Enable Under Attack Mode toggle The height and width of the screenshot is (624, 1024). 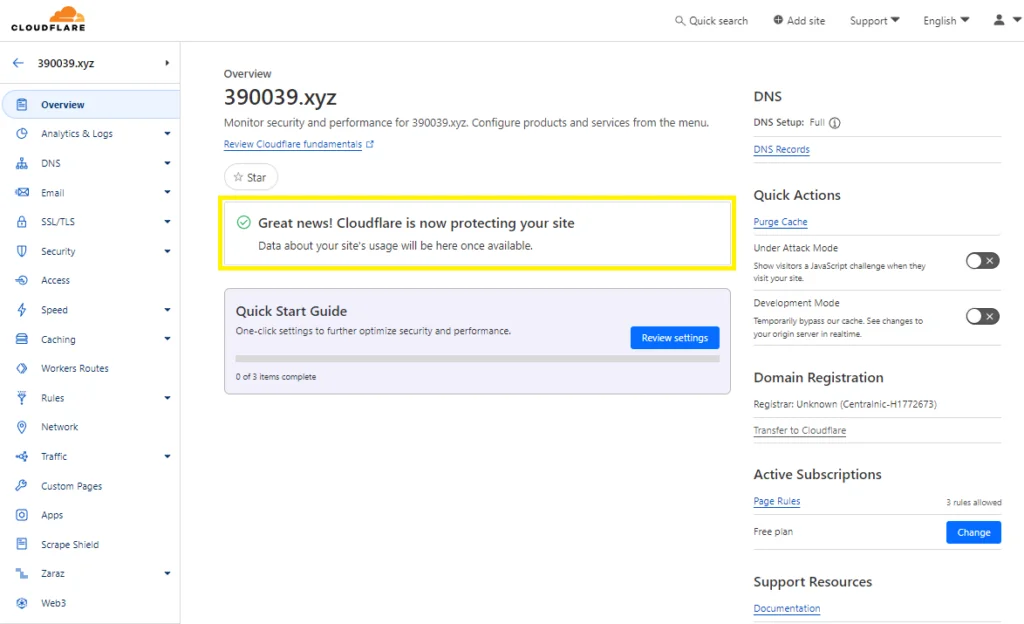tap(982, 261)
